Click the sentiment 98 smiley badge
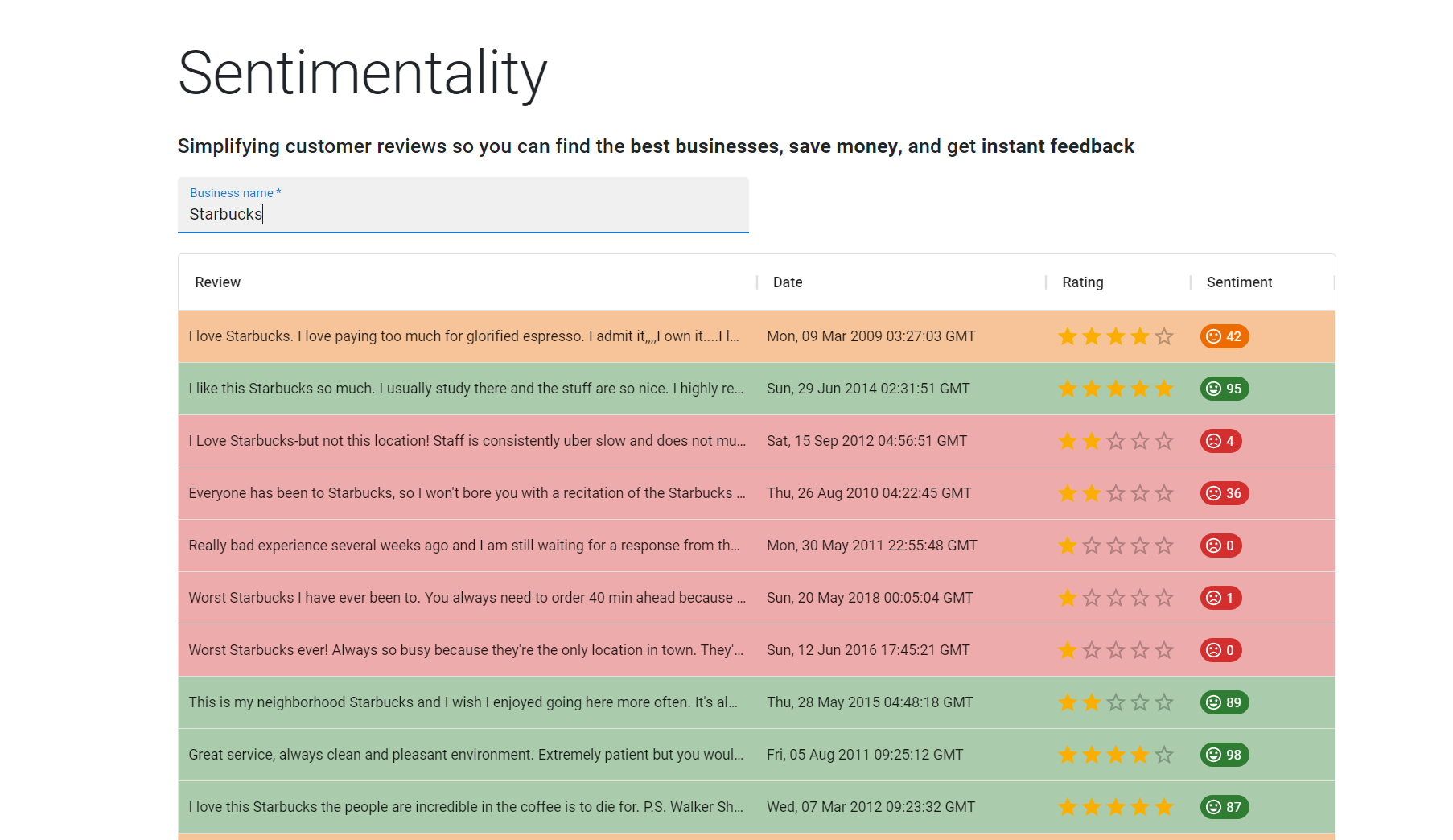The height and width of the screenshot is (840, 1453). pyautogui.click(x=1224, y=755)
